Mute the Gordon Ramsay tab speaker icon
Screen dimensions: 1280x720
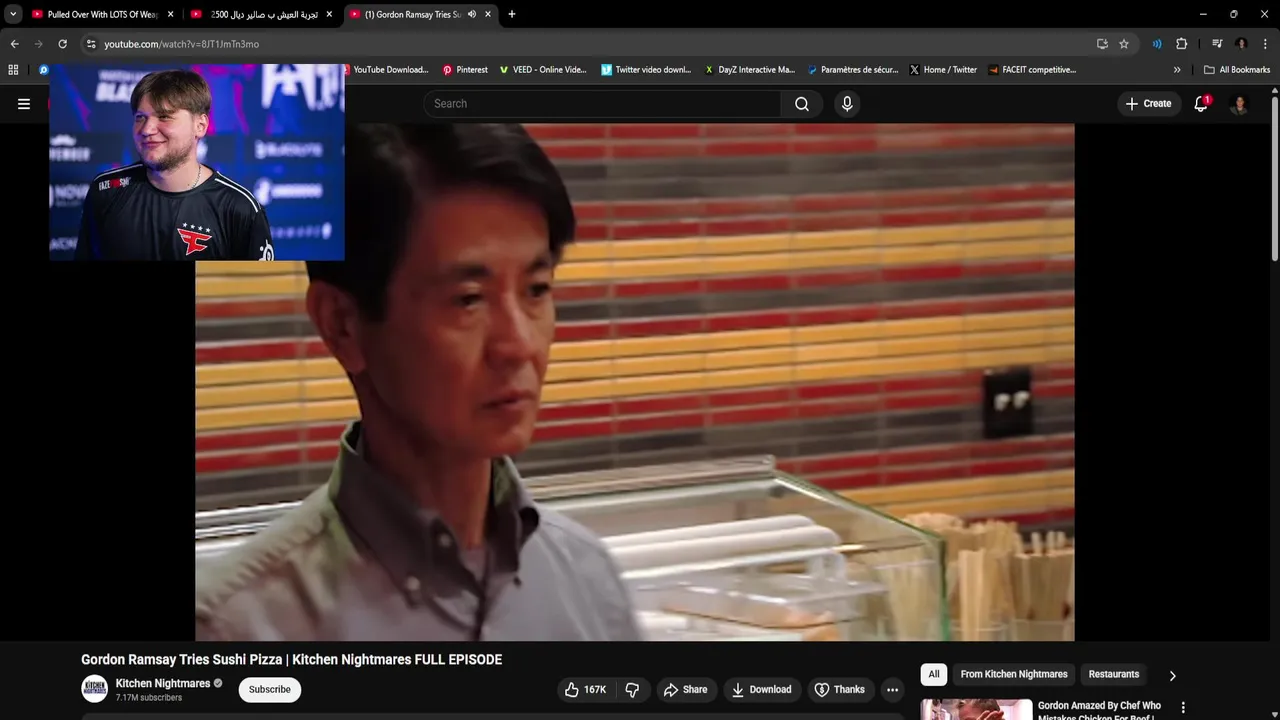pyautogui.click(x=472, y=14)
